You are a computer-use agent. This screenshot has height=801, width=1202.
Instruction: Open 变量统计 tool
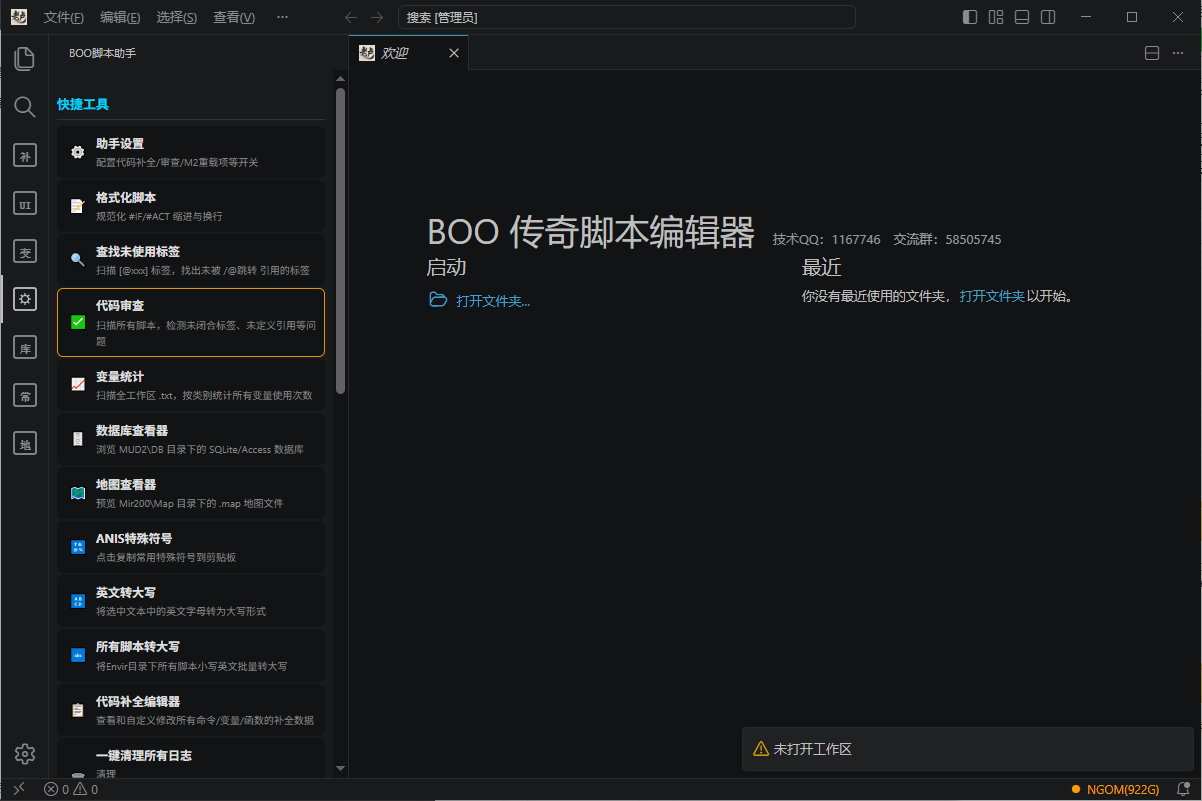click(191, 385)
